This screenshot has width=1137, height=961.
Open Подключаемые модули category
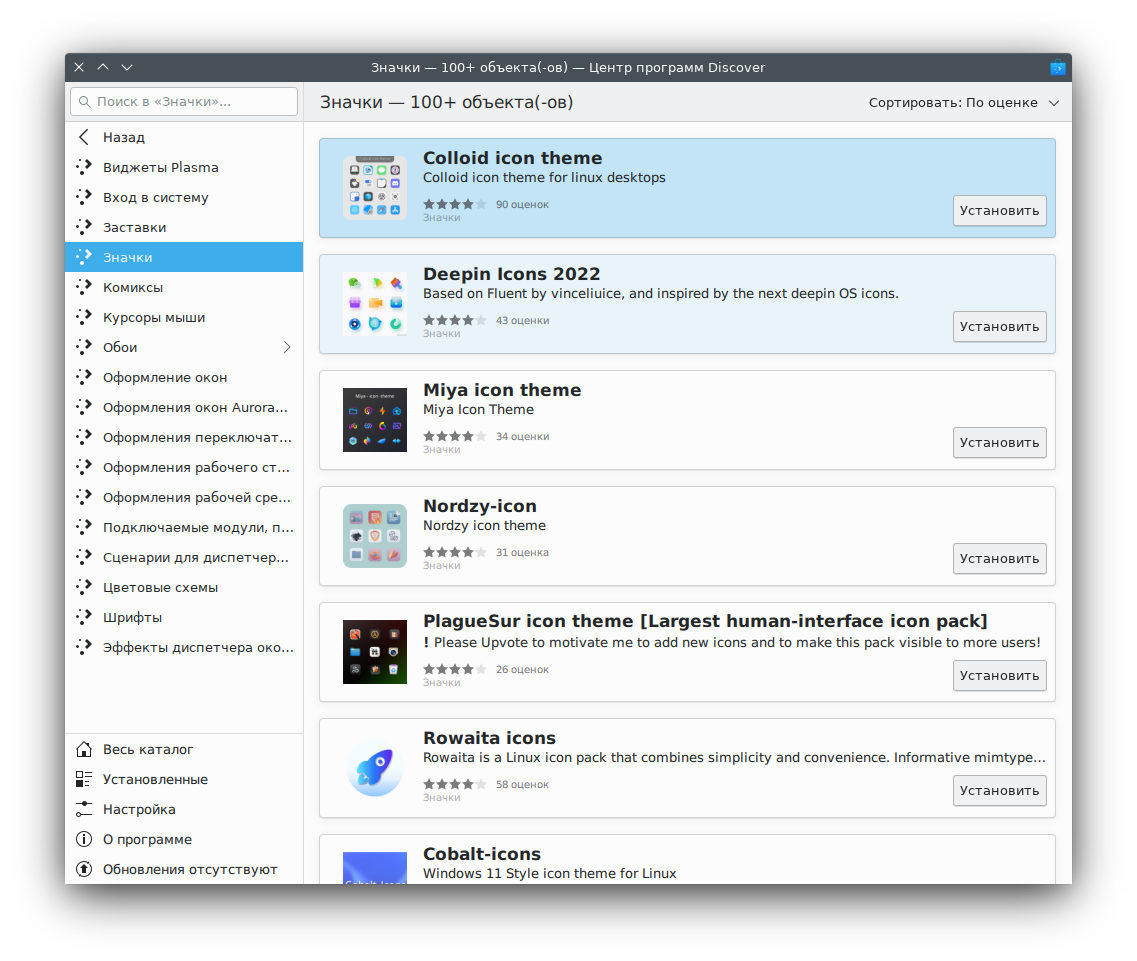coord(184,527)
